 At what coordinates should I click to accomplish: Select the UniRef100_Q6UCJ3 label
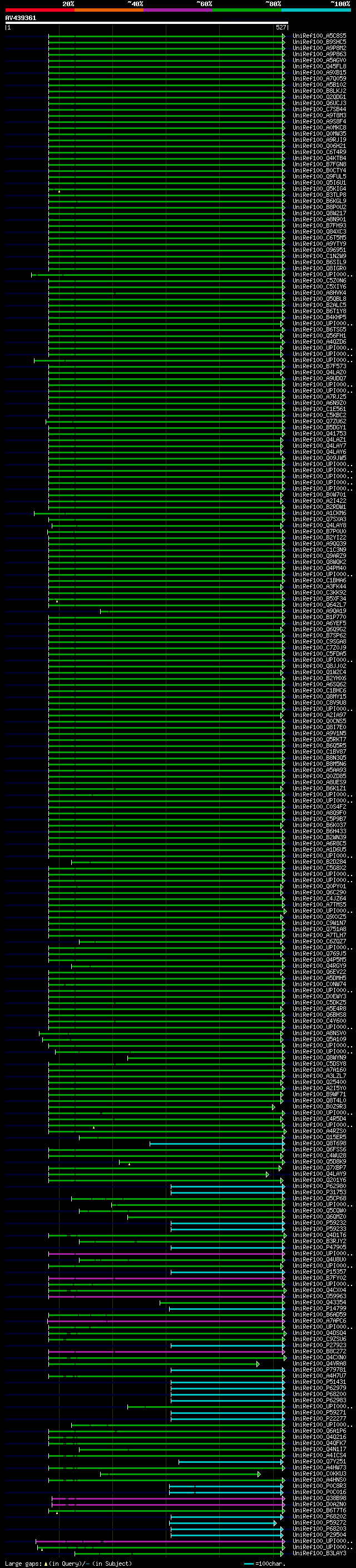319,103
